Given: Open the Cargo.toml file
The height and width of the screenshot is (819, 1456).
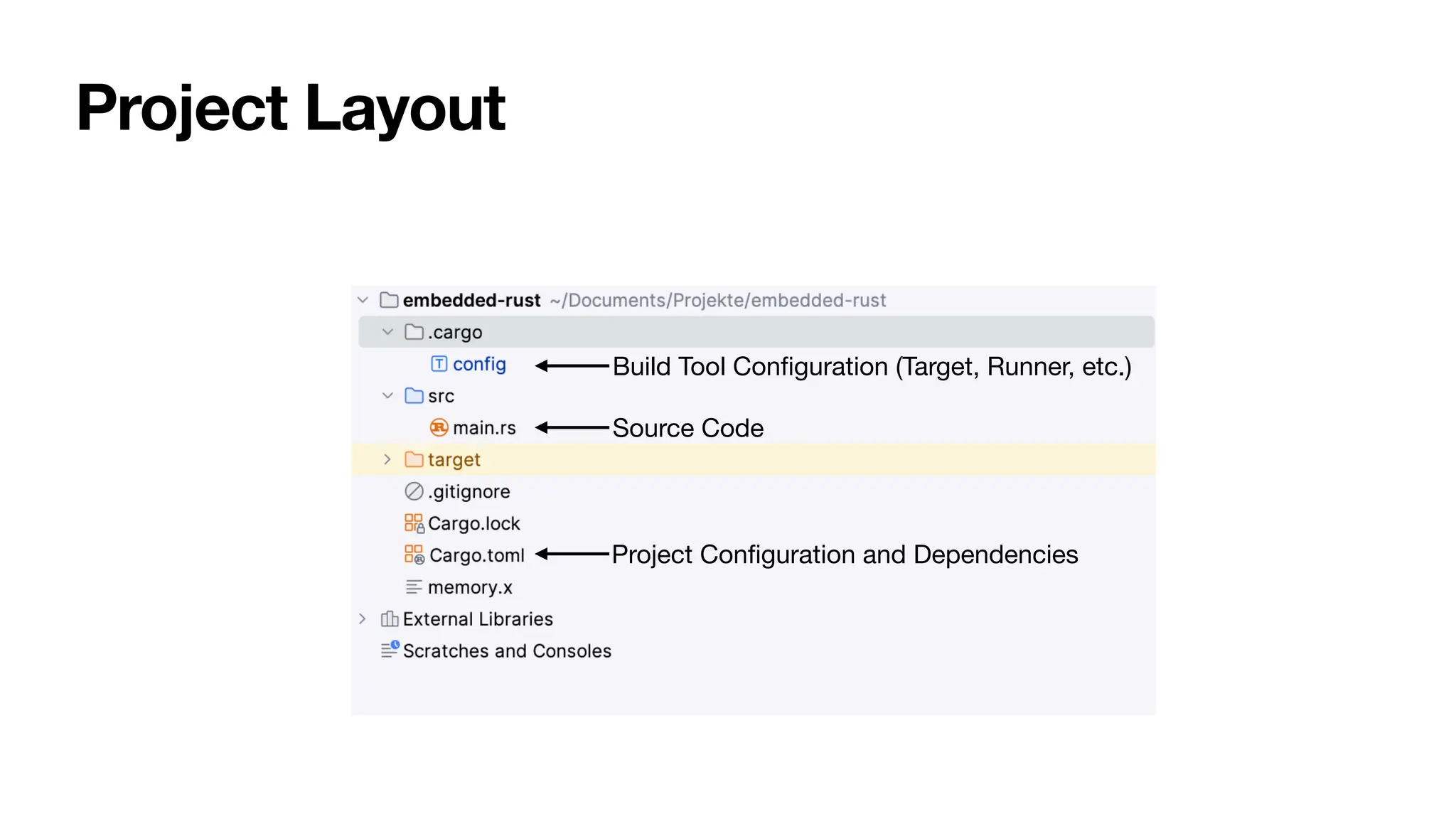Looking at the screenshot, I should click(477, 555).
